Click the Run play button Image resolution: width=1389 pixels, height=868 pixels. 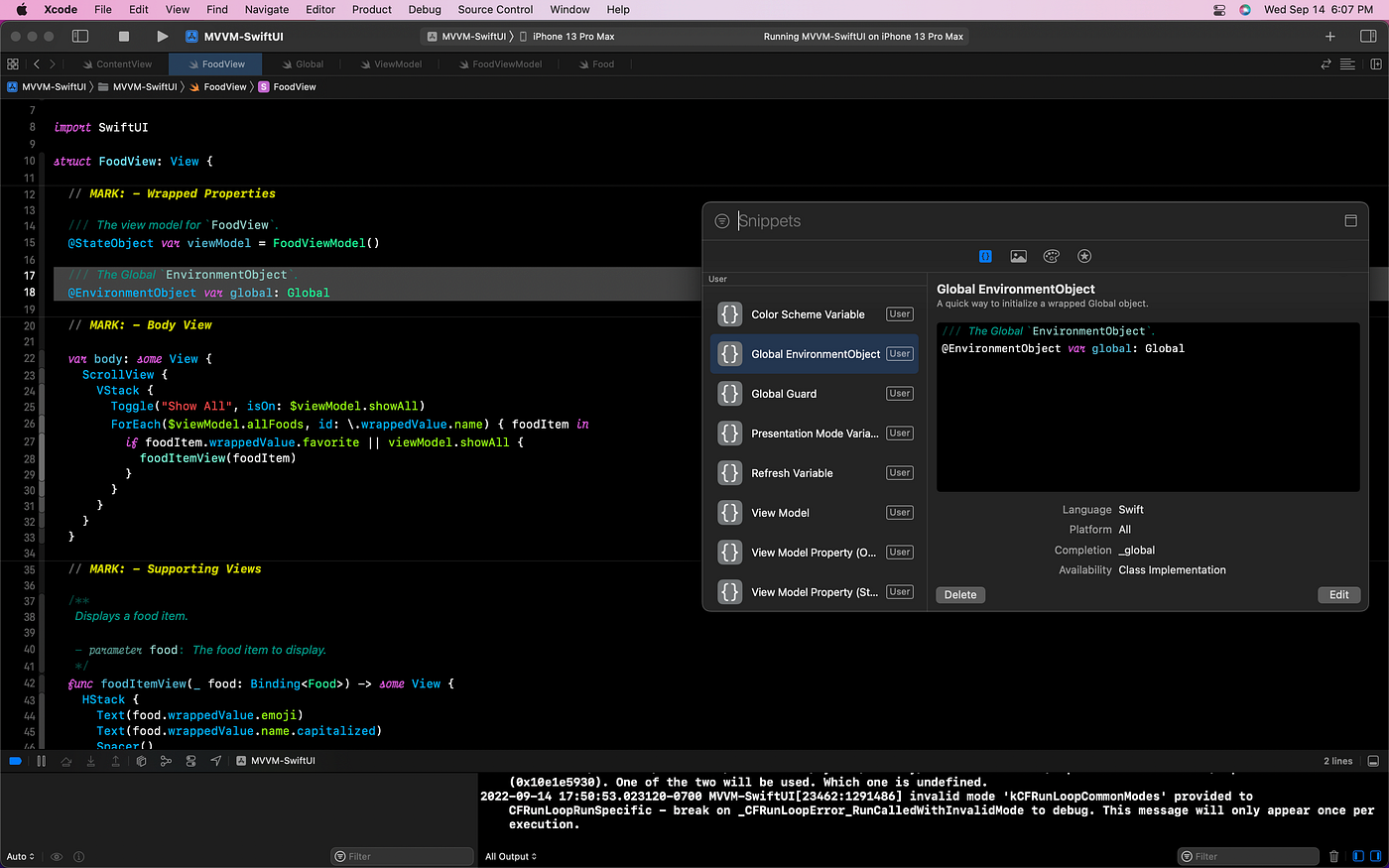point(162,37)
